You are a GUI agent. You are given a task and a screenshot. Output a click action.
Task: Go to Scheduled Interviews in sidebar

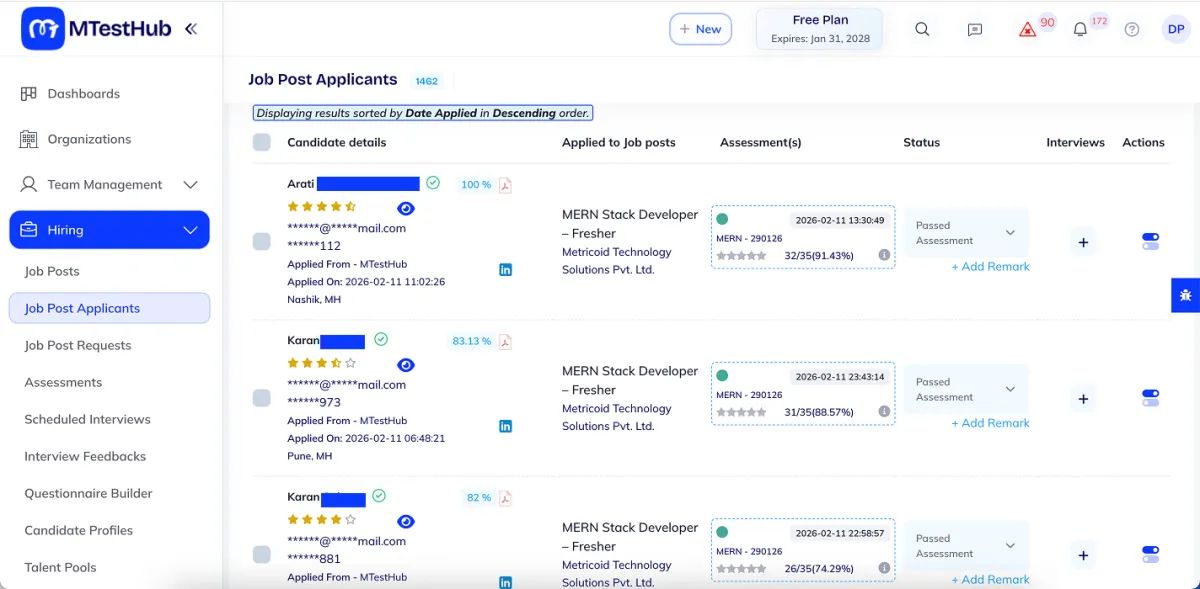point(88,419)
